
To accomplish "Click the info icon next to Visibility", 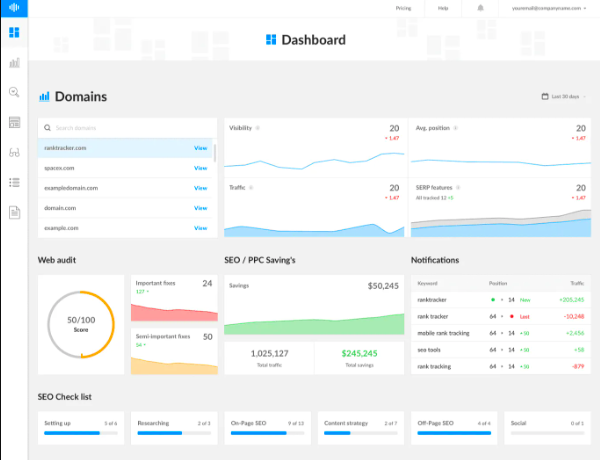I will [x=258, y=128].
